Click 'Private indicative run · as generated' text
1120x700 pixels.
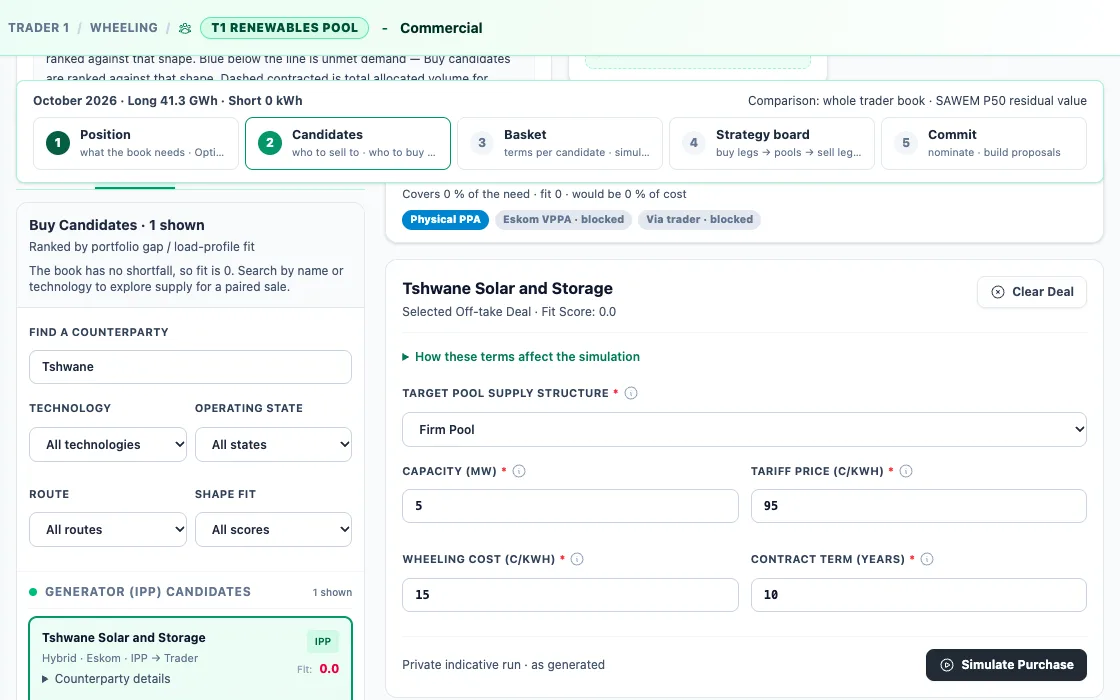(504, 664)
